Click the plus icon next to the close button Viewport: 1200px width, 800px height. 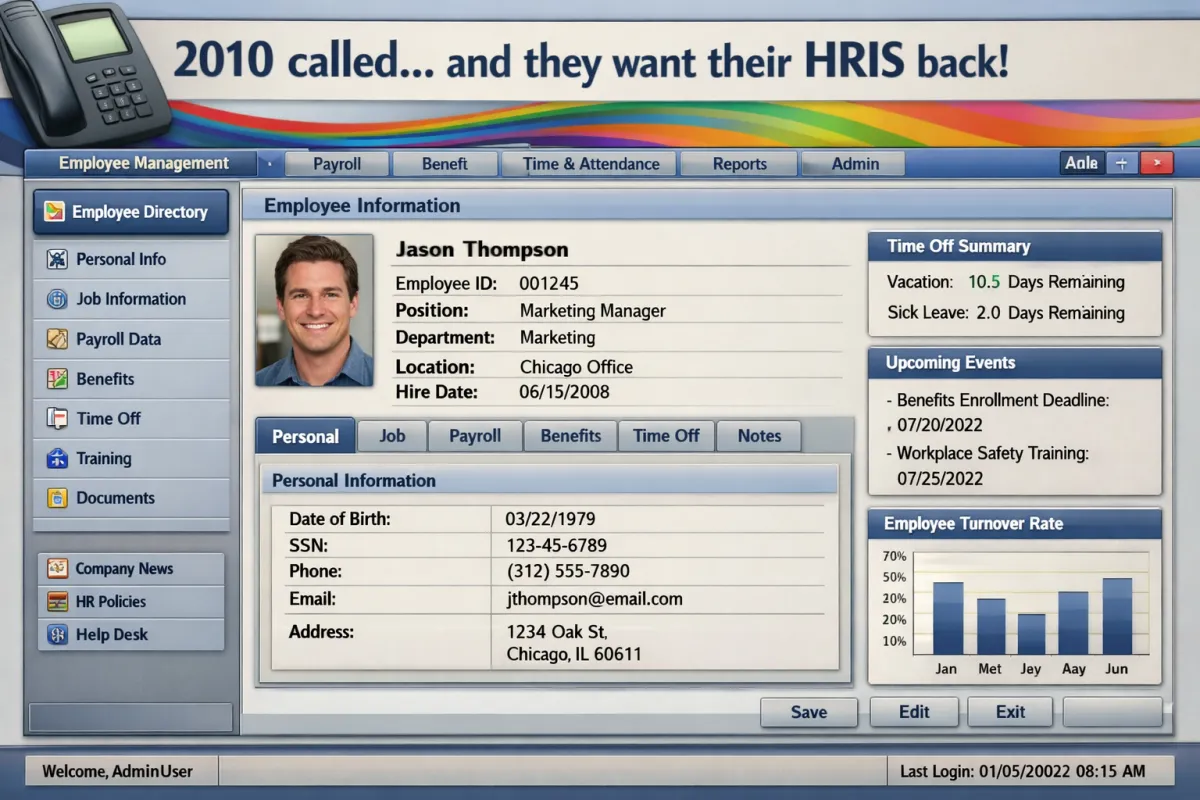coord(1121,162)
